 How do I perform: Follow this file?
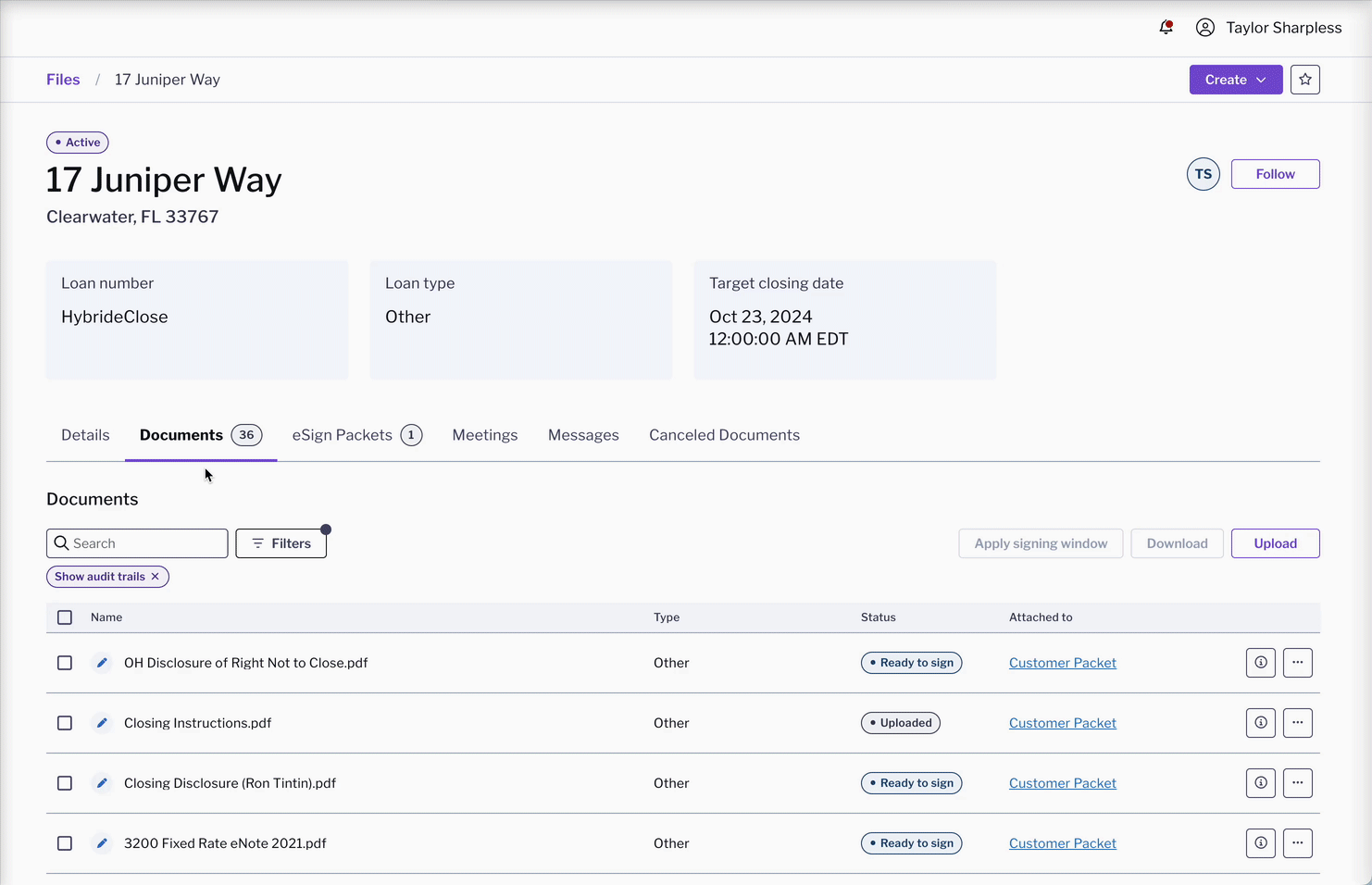coord(1276,174)
